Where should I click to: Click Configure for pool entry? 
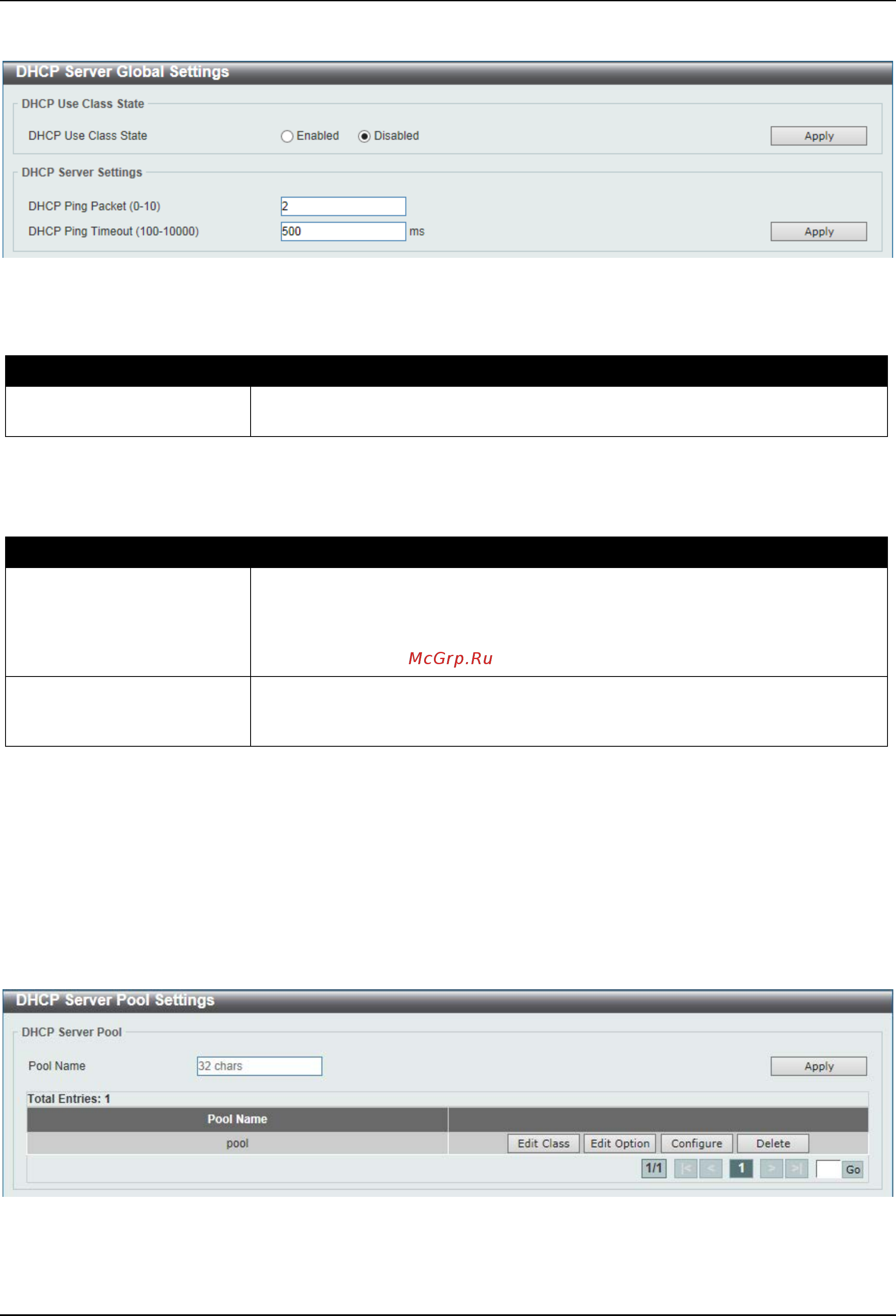pyautogui.click(x=696, y=1143)
